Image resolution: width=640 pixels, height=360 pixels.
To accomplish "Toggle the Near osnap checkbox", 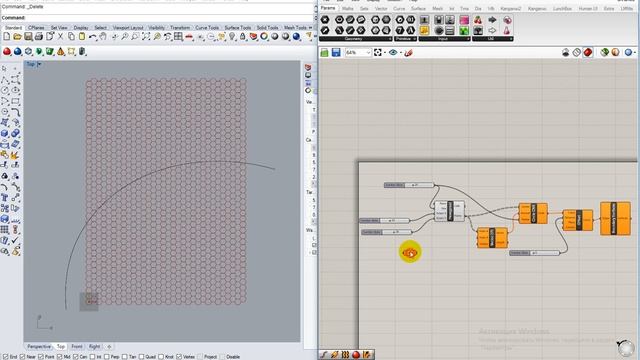I will (22, 357).
